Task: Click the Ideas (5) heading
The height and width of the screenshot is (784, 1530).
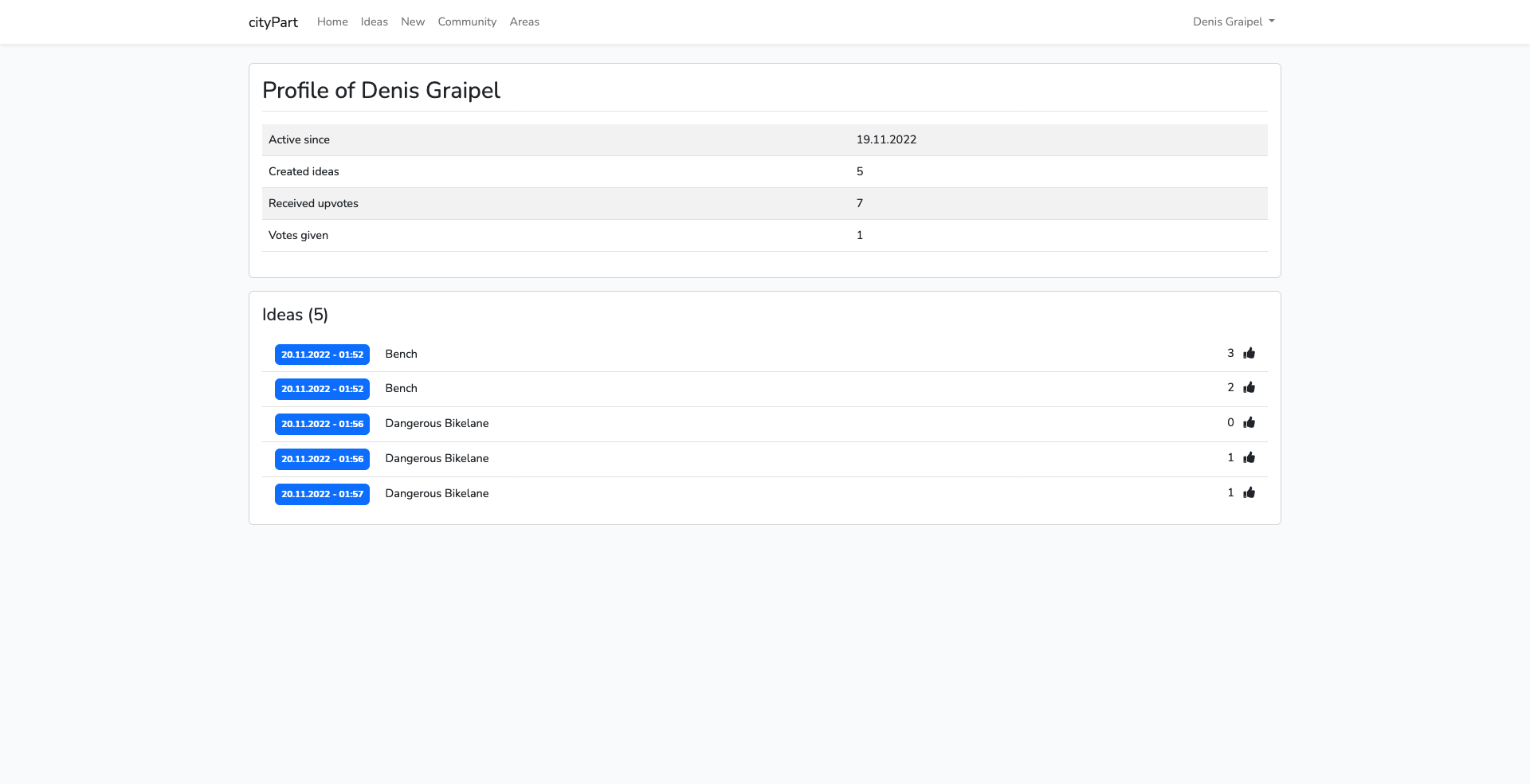Action: tap(295, 315)
